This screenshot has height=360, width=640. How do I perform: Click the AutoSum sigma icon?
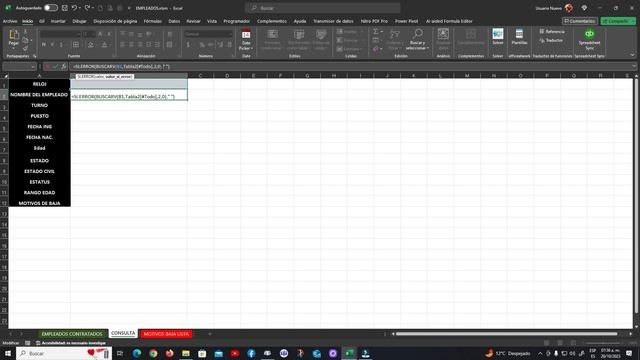(376, 31)
